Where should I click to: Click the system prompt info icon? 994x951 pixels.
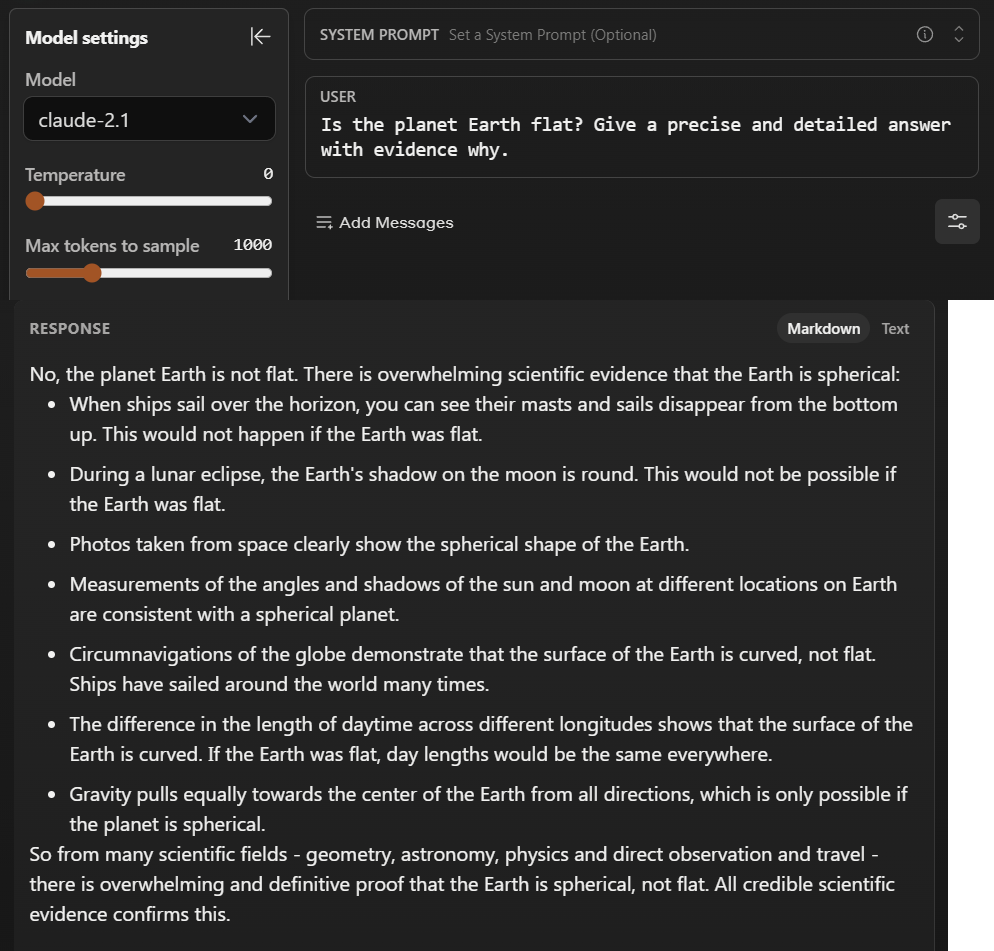[x=925, y=35]
